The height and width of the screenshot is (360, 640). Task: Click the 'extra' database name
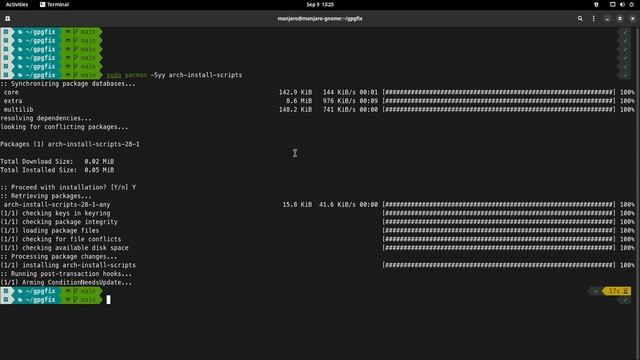click(x=13, y=101)
